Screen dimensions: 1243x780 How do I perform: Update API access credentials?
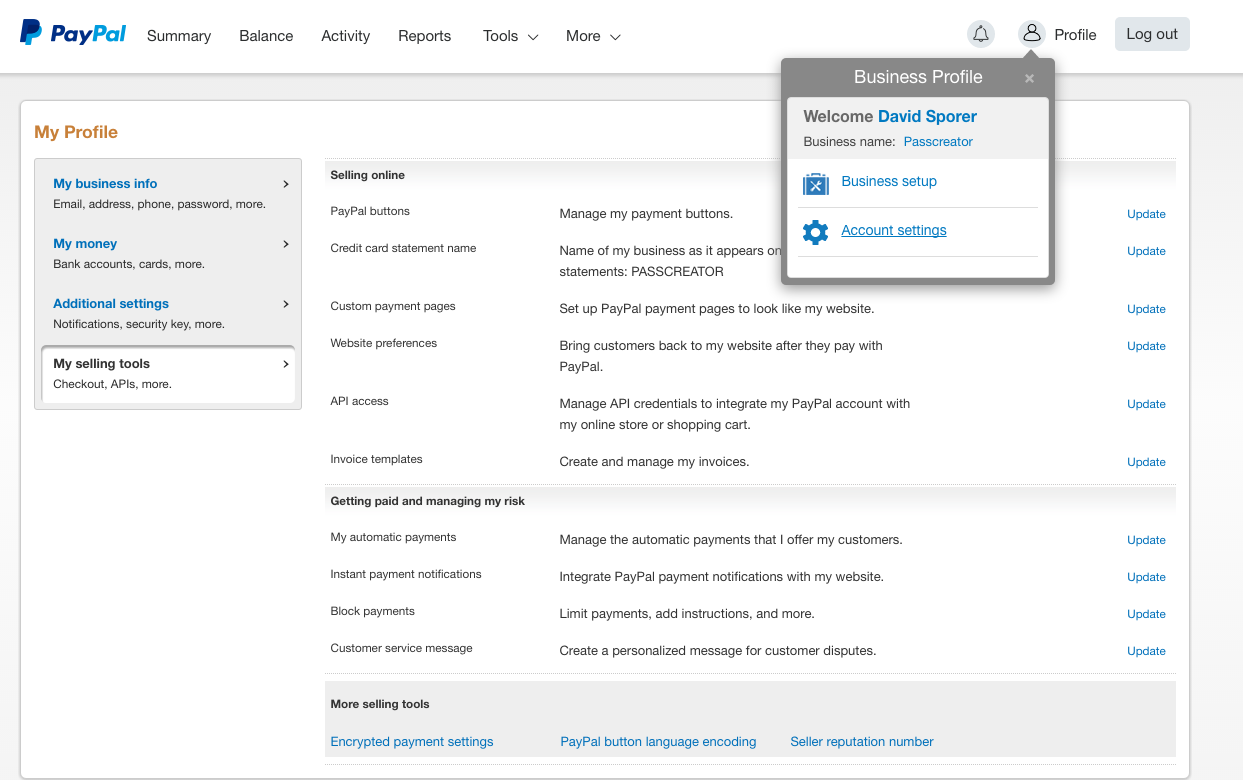pos(1146,404)
